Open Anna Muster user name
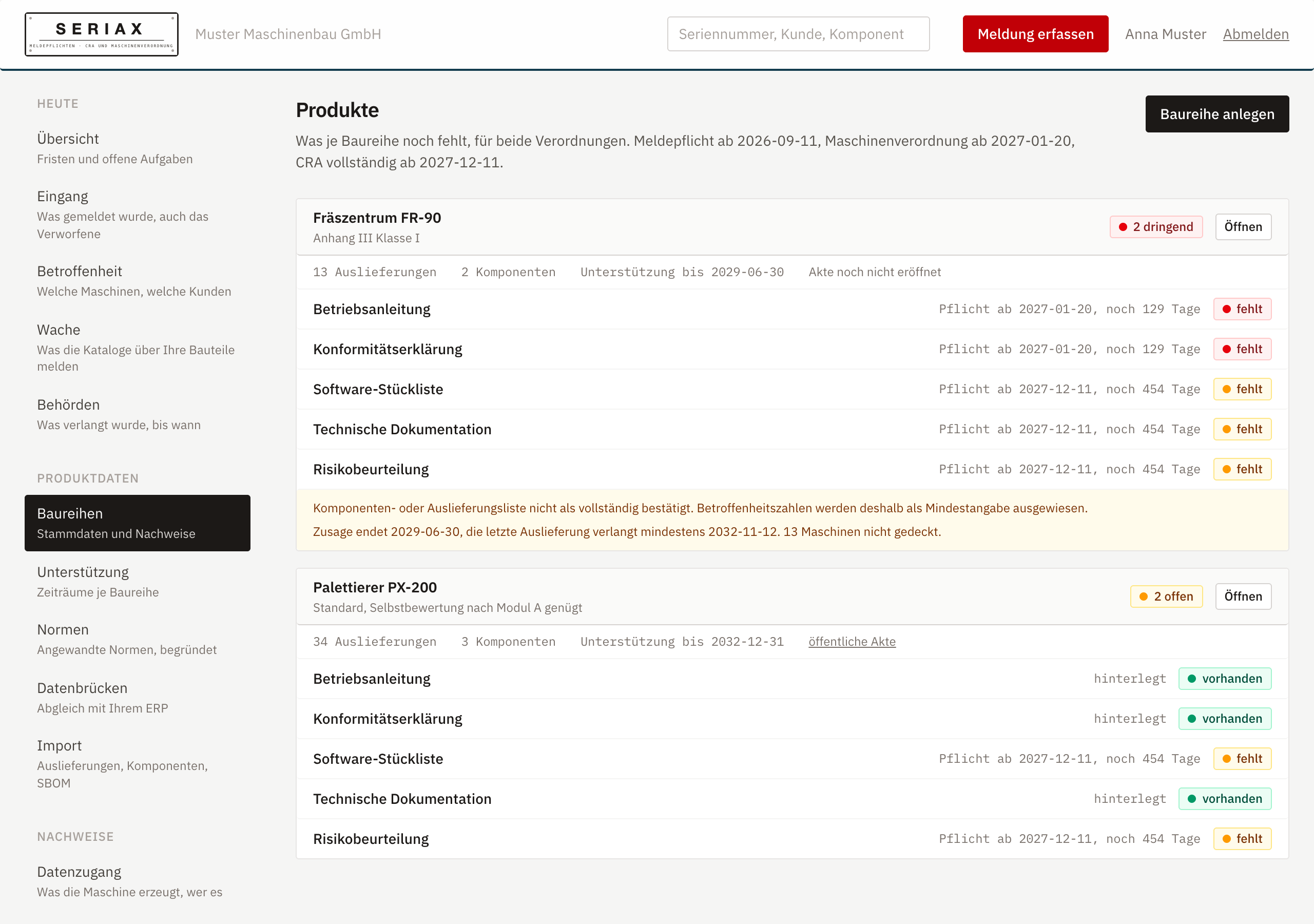This screenshot has height=924, width=1314. pos(1165,34)
